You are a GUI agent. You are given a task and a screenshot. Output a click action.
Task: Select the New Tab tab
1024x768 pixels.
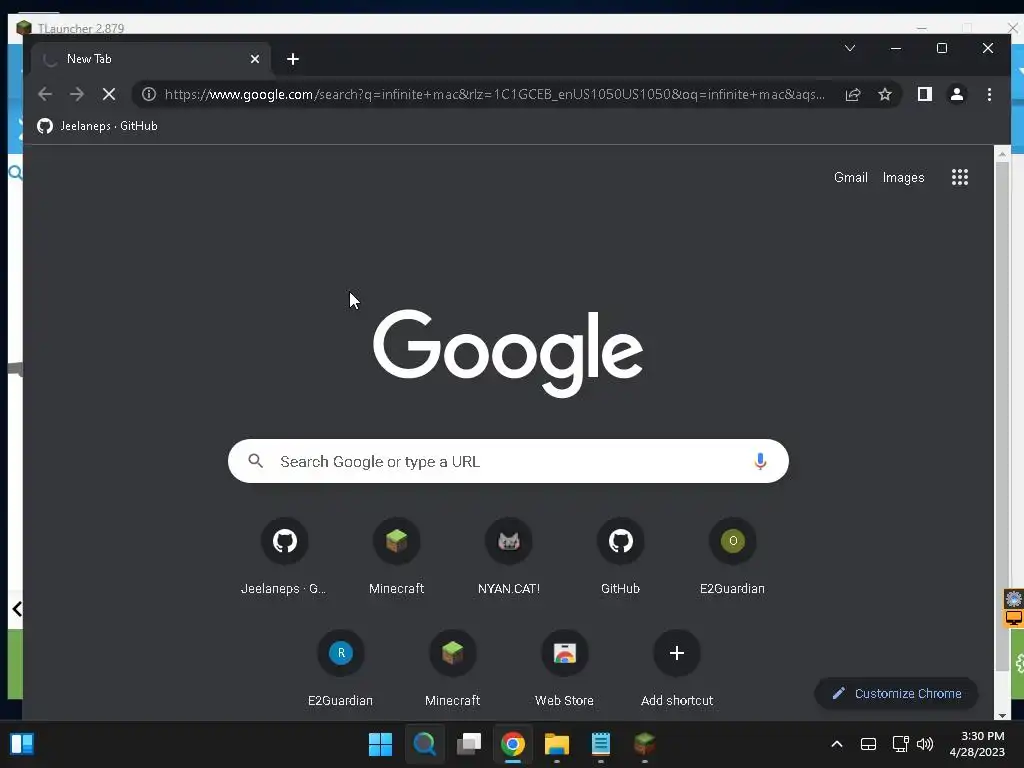tap(150, 59)
